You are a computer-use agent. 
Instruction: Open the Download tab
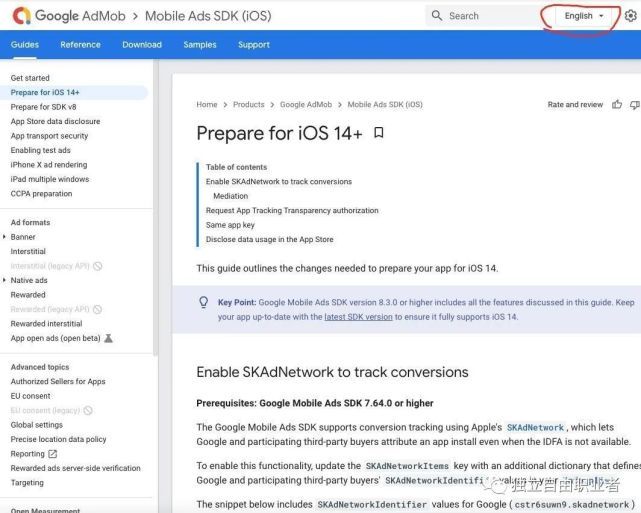click(142, 45)
